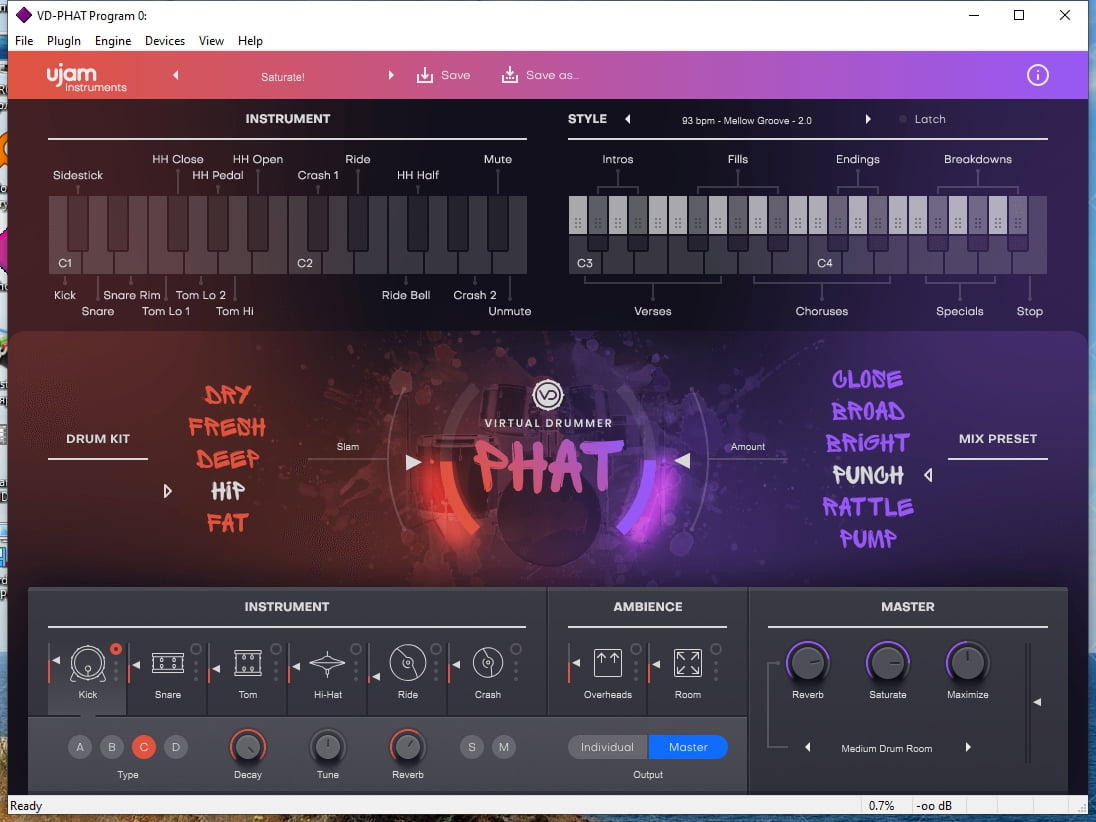The width and height of the screenshot is (1096, 822).
Task: Open the info icon in header
Action: (1038, 75)
